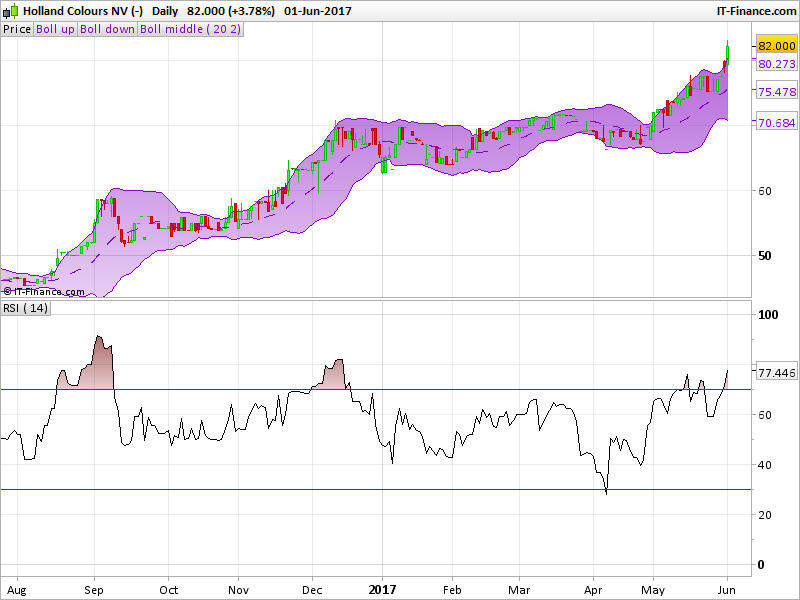Click the IT-Finance.com link at top right
Image resolution: width=800 pixels, height=600 pixels.
[756, 11]
